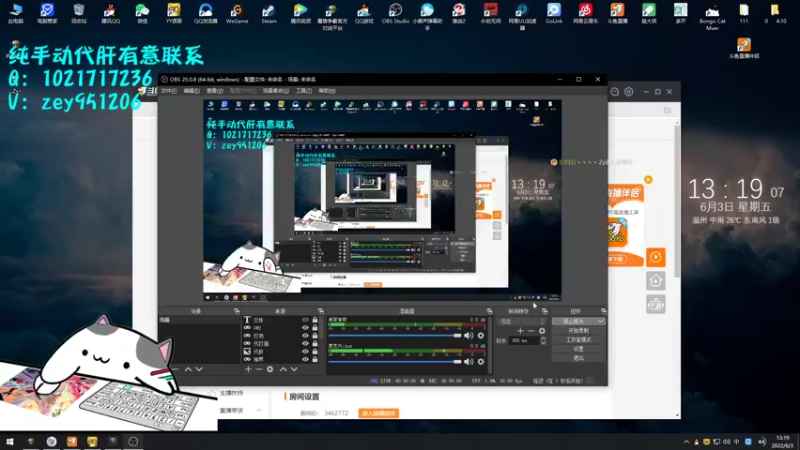Viewport: 800px width, 450px height.
Task: Open Douyu window hexagon settings icon
Action: click(x=629, y=91)
